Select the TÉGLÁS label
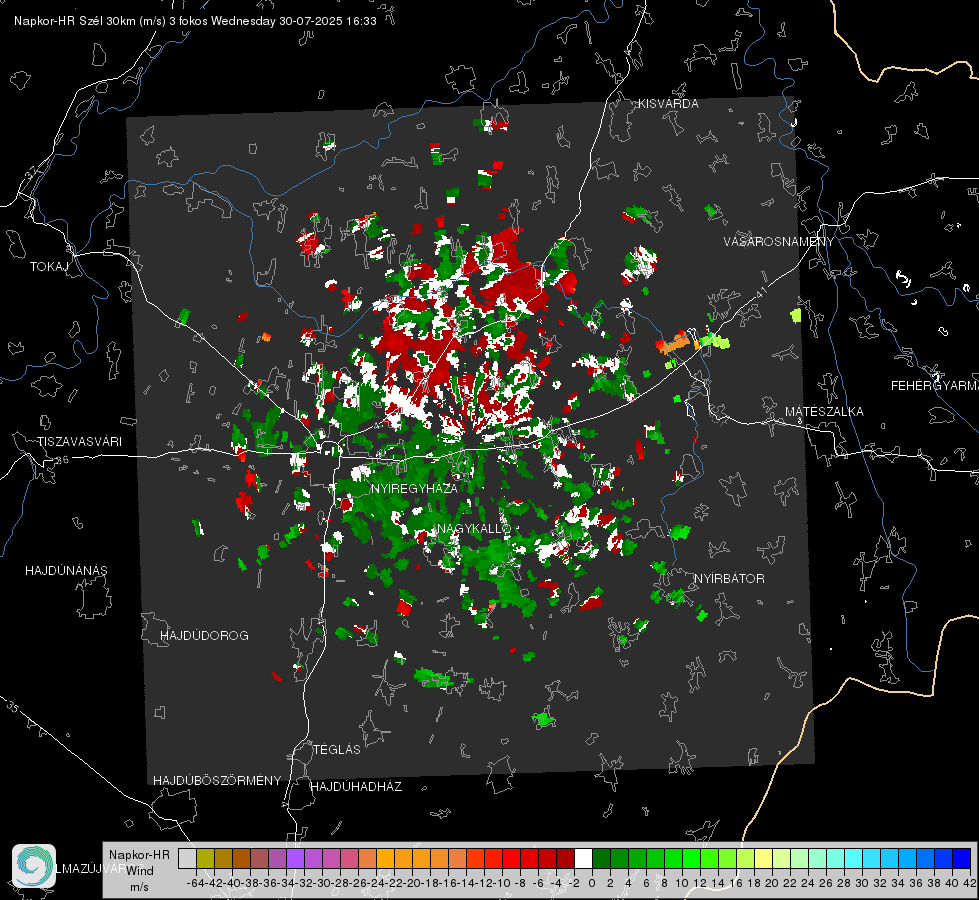Screen dimensions: 979x900 337,750
